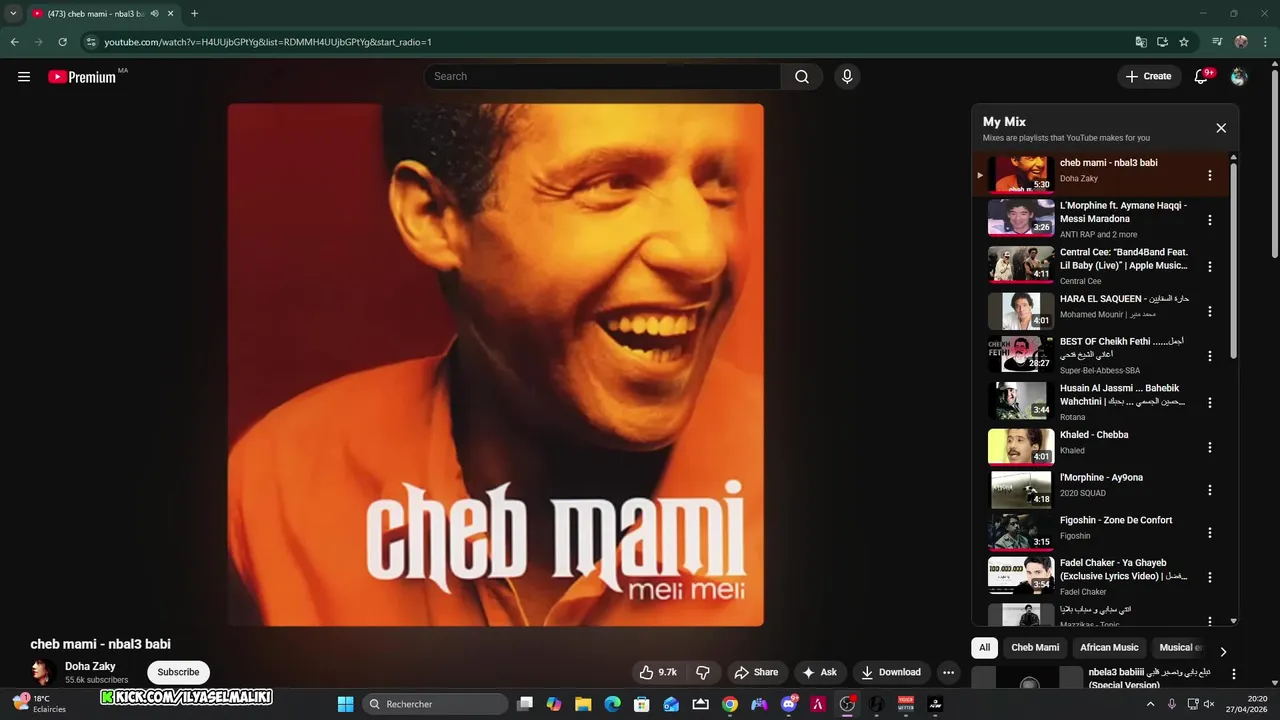Open options for cheb mami - nbal3 babi
The height and width of the screenshot is (720, 1280).
point(1209,176)
